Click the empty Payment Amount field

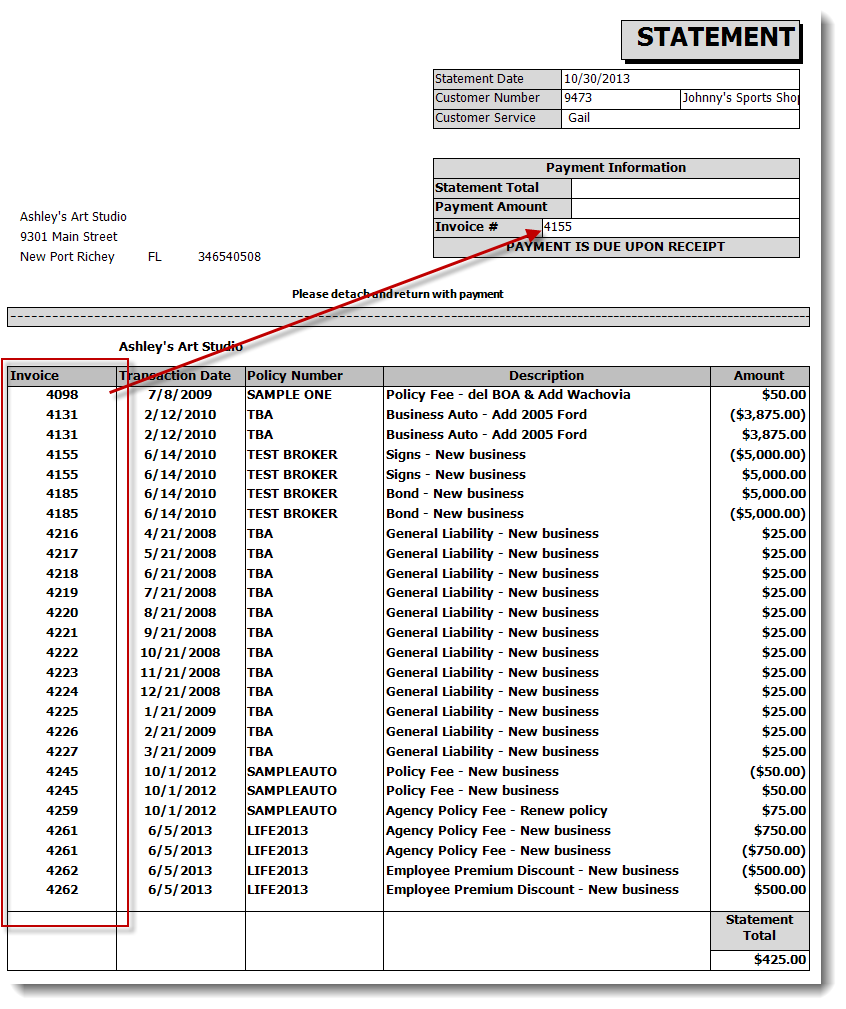685,208
